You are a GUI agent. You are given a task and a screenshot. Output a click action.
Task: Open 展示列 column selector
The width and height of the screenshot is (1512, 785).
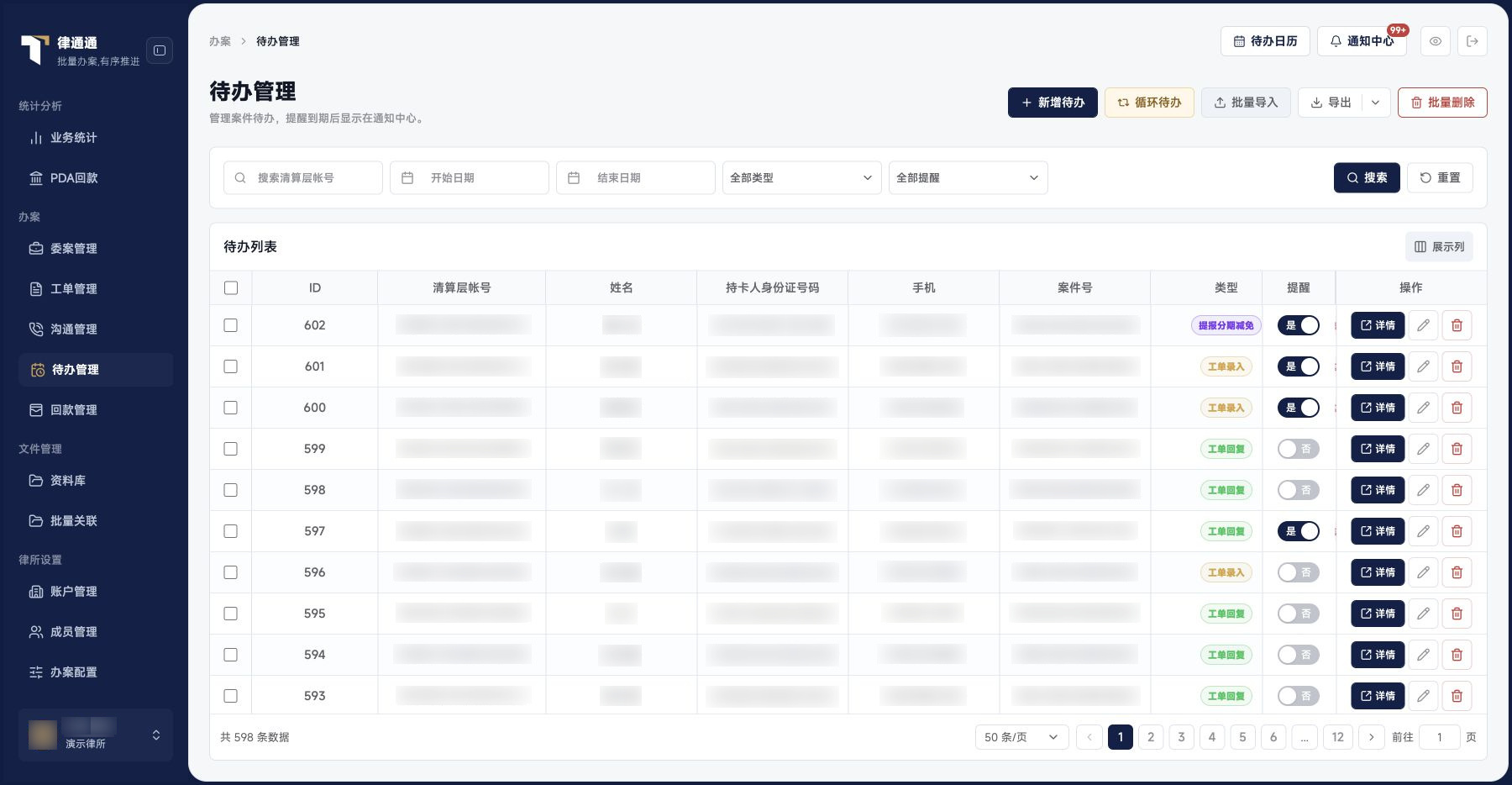point(1439,247)
